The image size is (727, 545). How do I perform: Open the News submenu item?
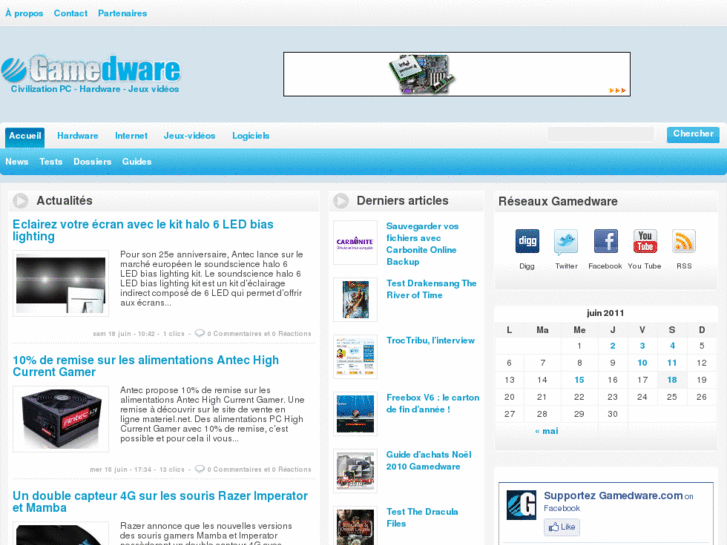coord(17,161)
